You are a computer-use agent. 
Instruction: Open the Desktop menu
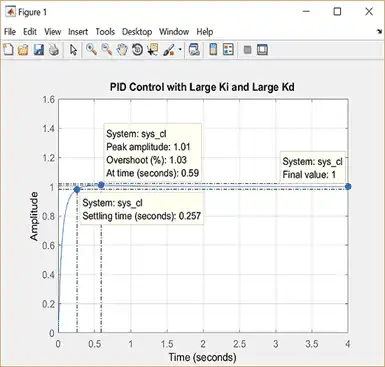pos(137,32)
